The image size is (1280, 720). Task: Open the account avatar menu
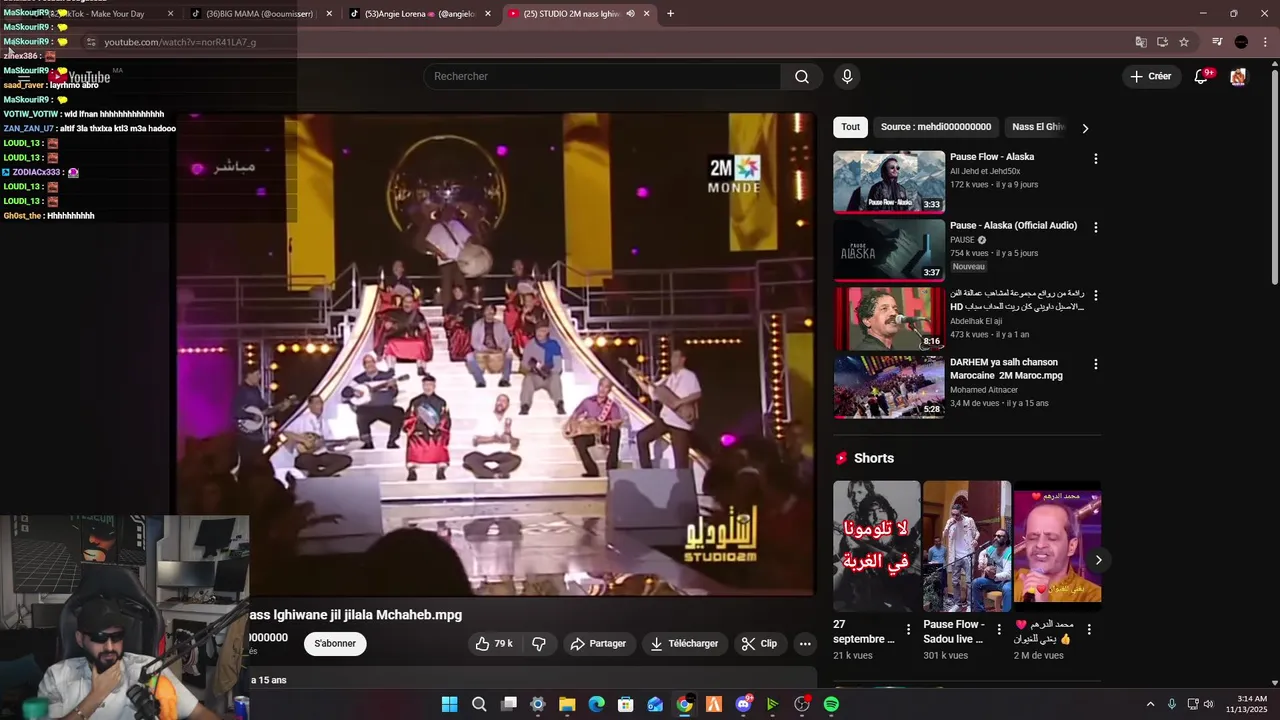(1238, 77)
